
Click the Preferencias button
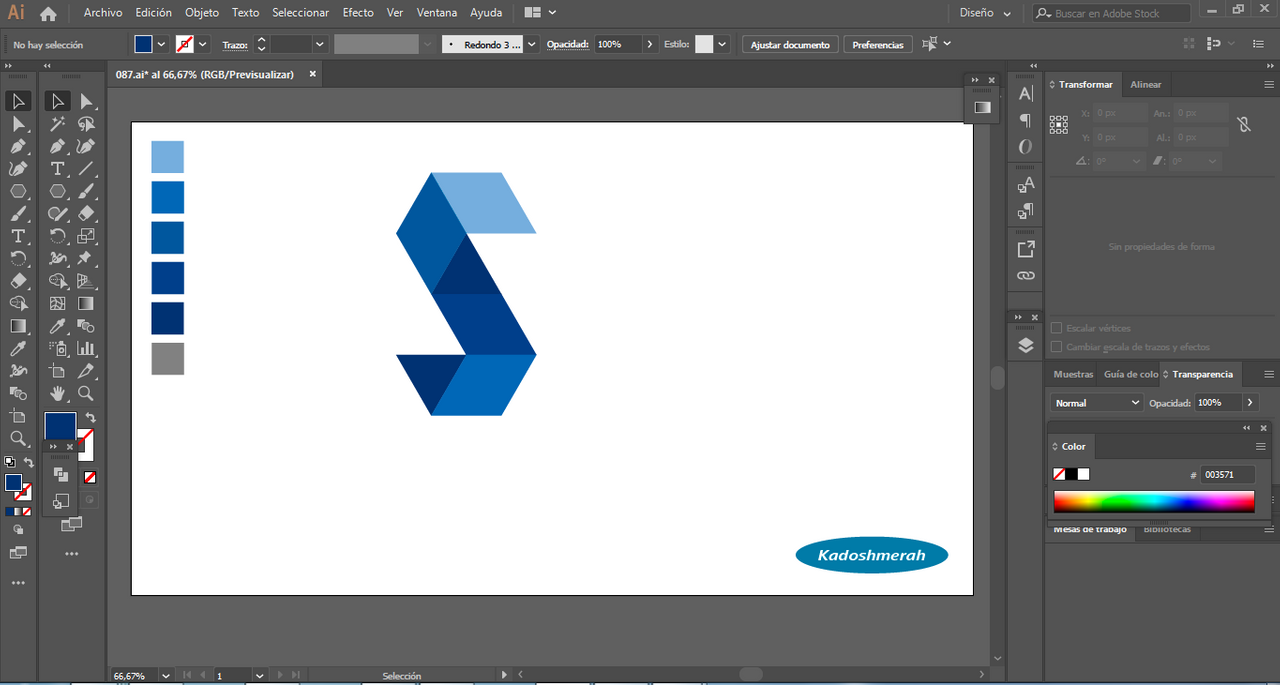click(878, 45)
